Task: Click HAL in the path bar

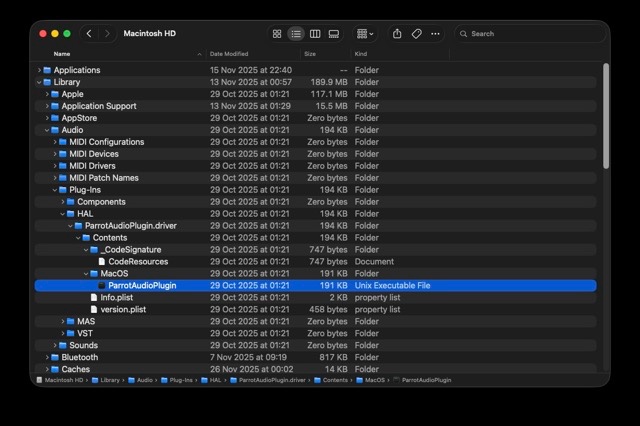Action: pyautogui.click(x=216, y=380)
